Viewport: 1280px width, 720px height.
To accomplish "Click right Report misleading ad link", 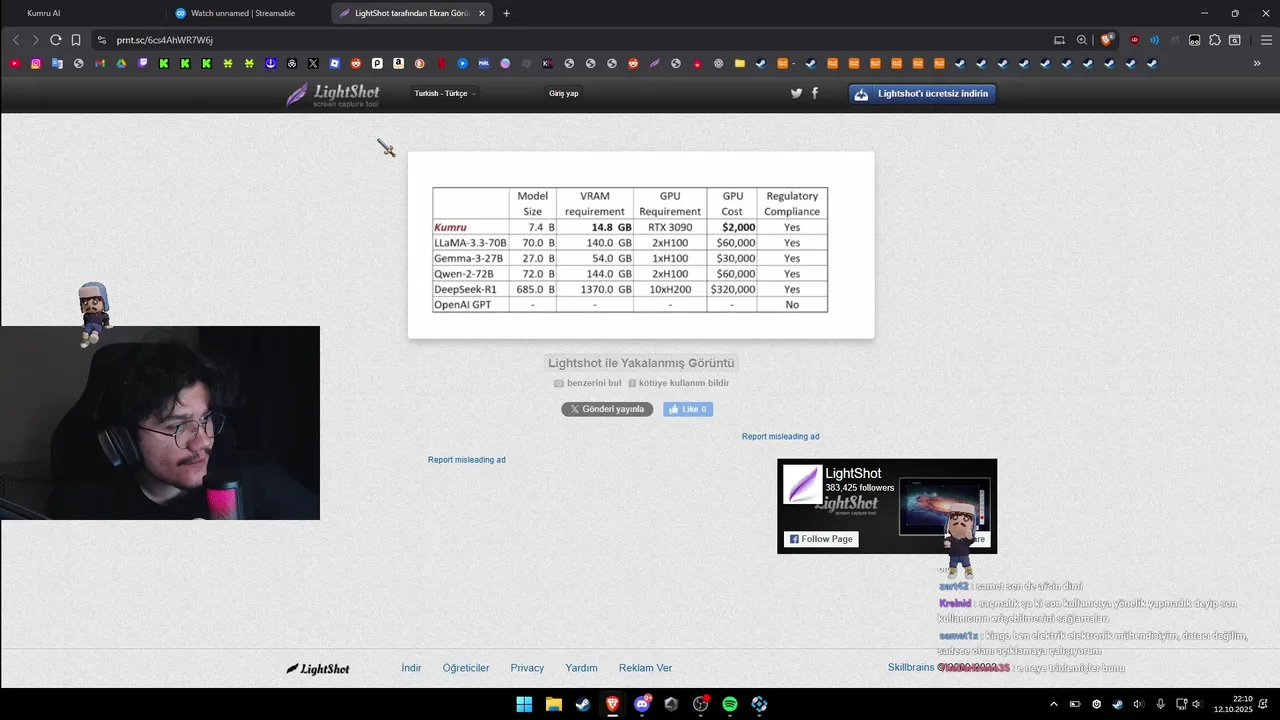I will coord(780,437).
